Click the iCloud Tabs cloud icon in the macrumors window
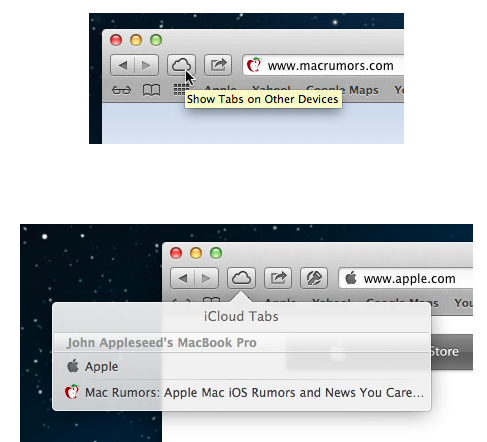Image resolution: width=487 pixels, height=442 pixels. coord(181,65)
